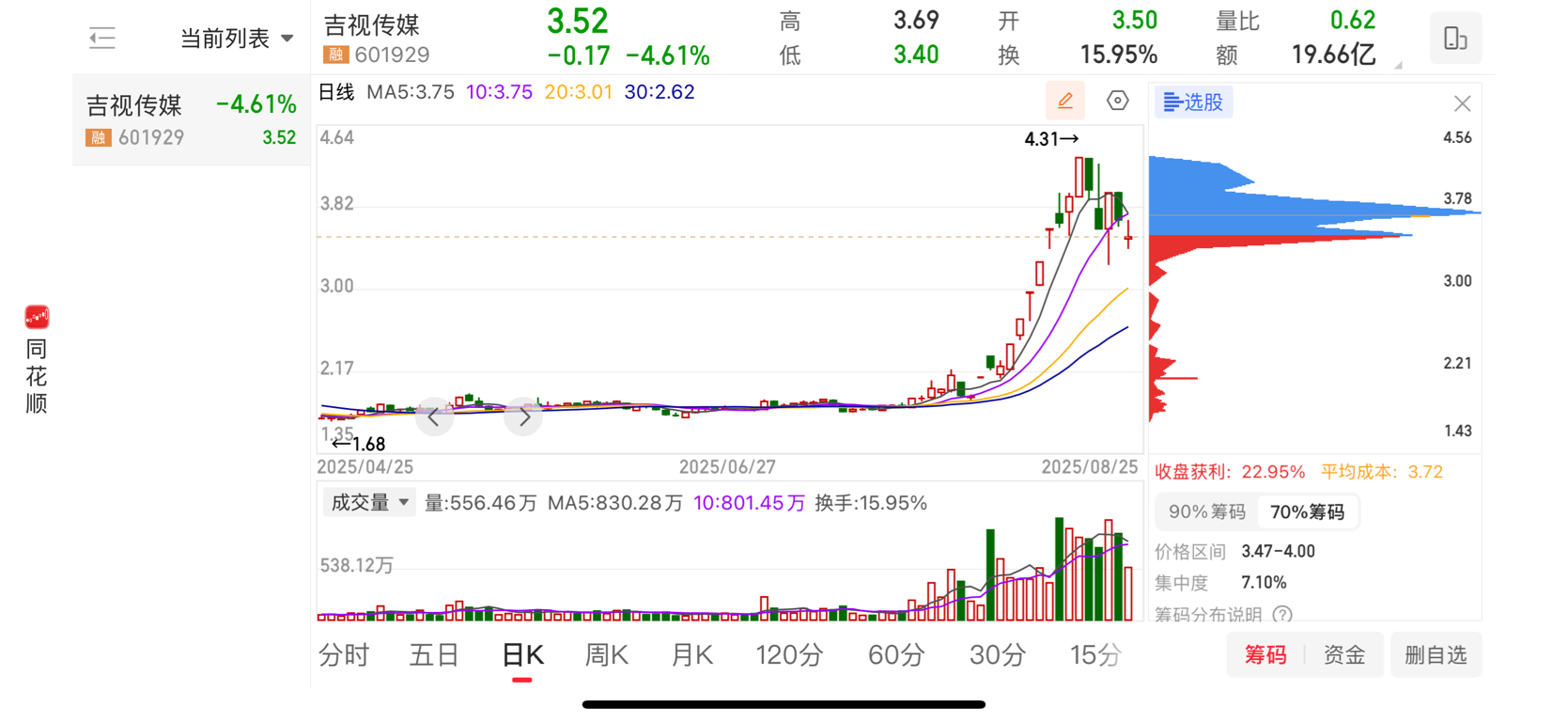Switch to the 日K tab
Screen dimensions: 1568x722
pyautogui.click(x=522, y=655)
